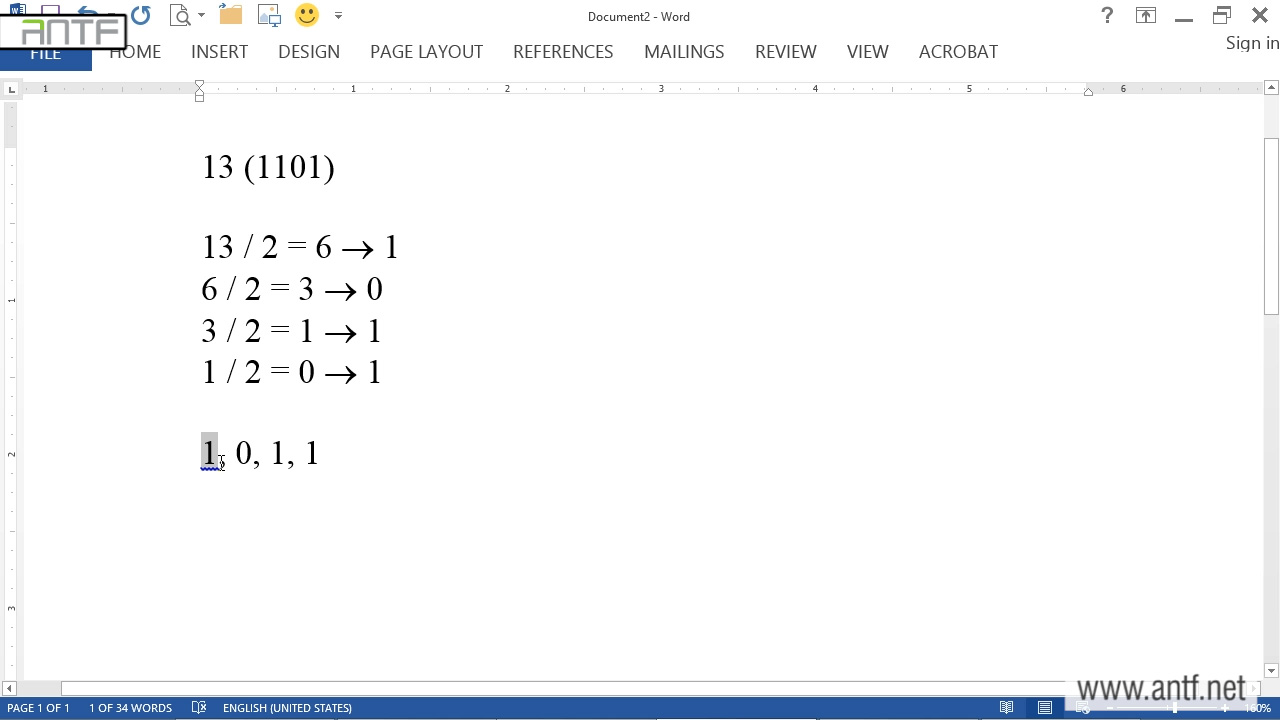Click the tab selector at ruler's left corner

pos(11,90)
